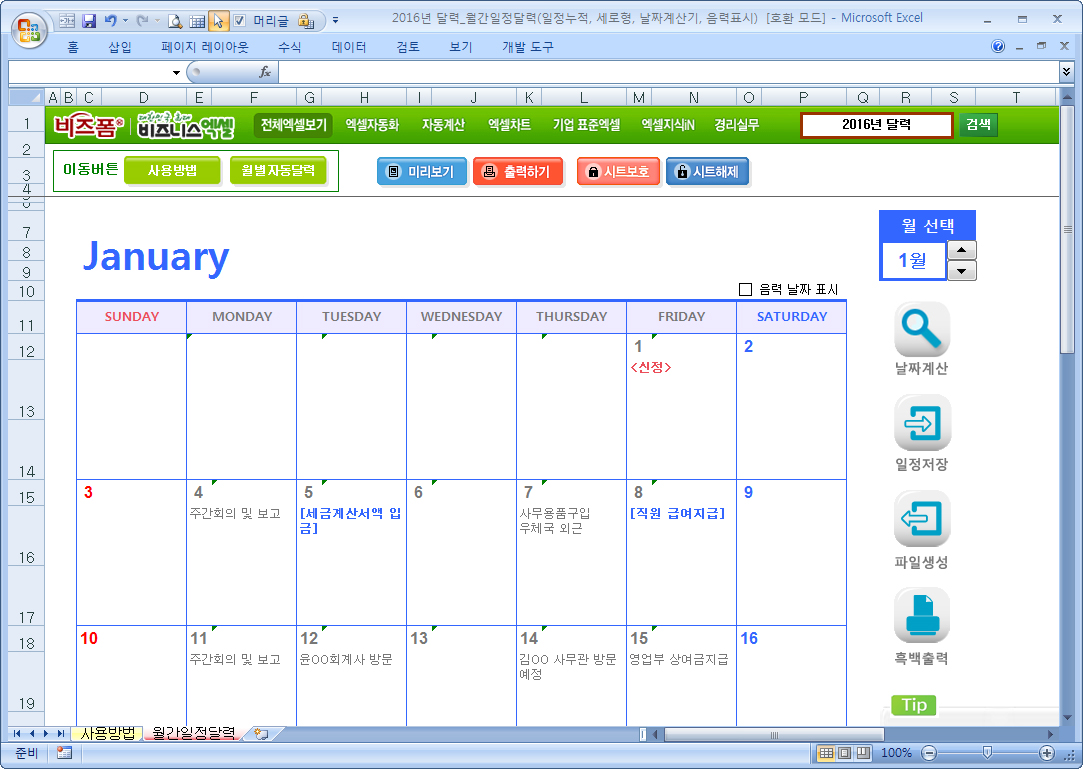The height and width of the screenshot is (769, 1083).
Task: Switch to Page Layout view in status bar
Action: click(845, 753)
